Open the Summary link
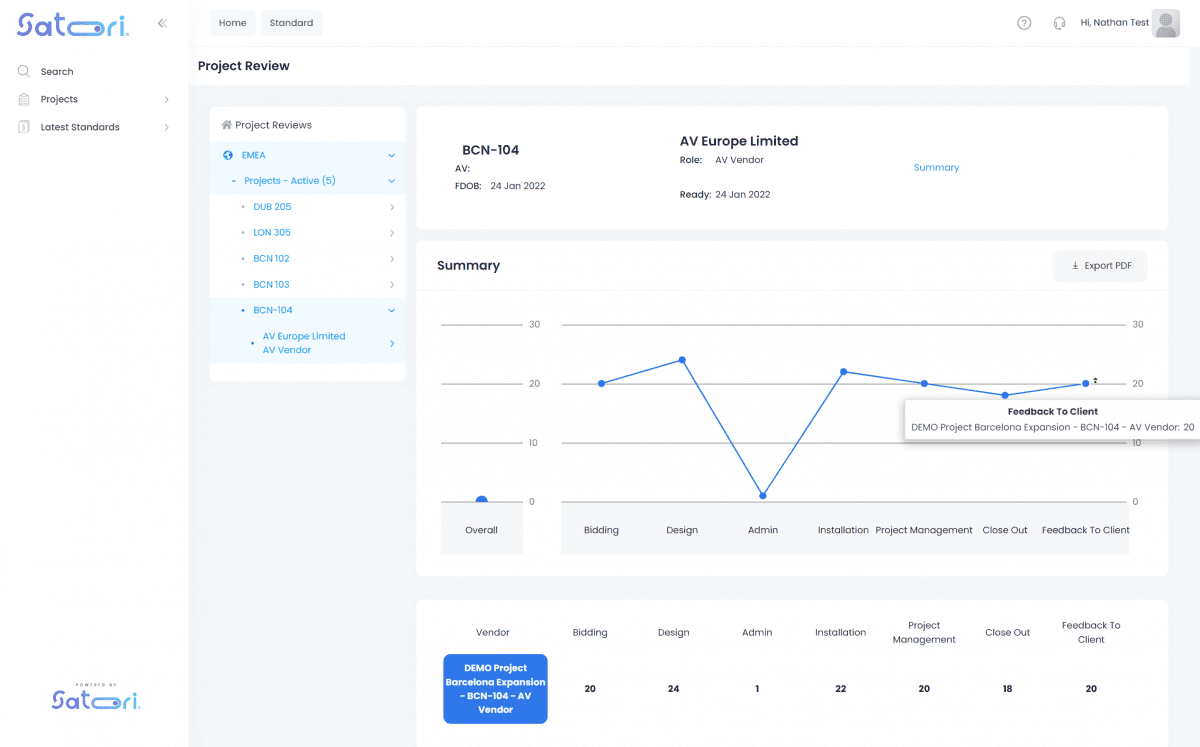1200x747 pixels. 936,168
